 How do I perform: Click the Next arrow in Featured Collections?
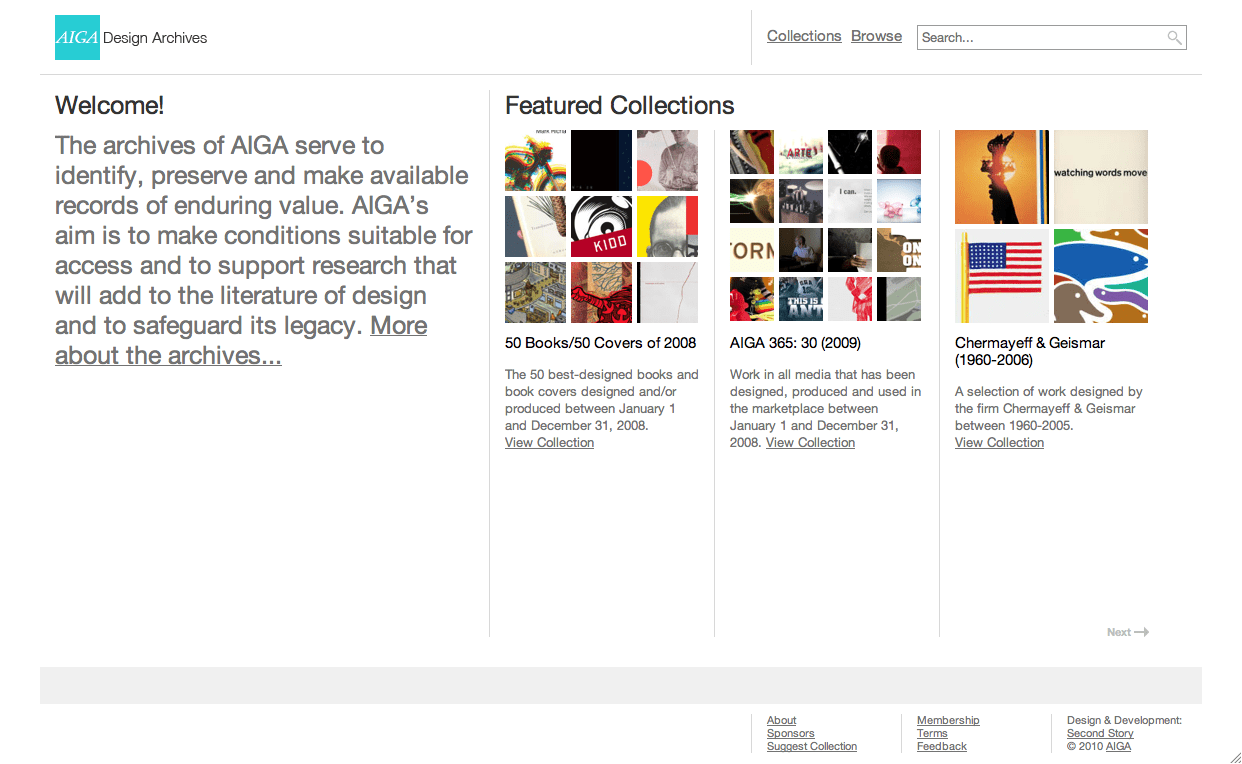pos(1128,632)
